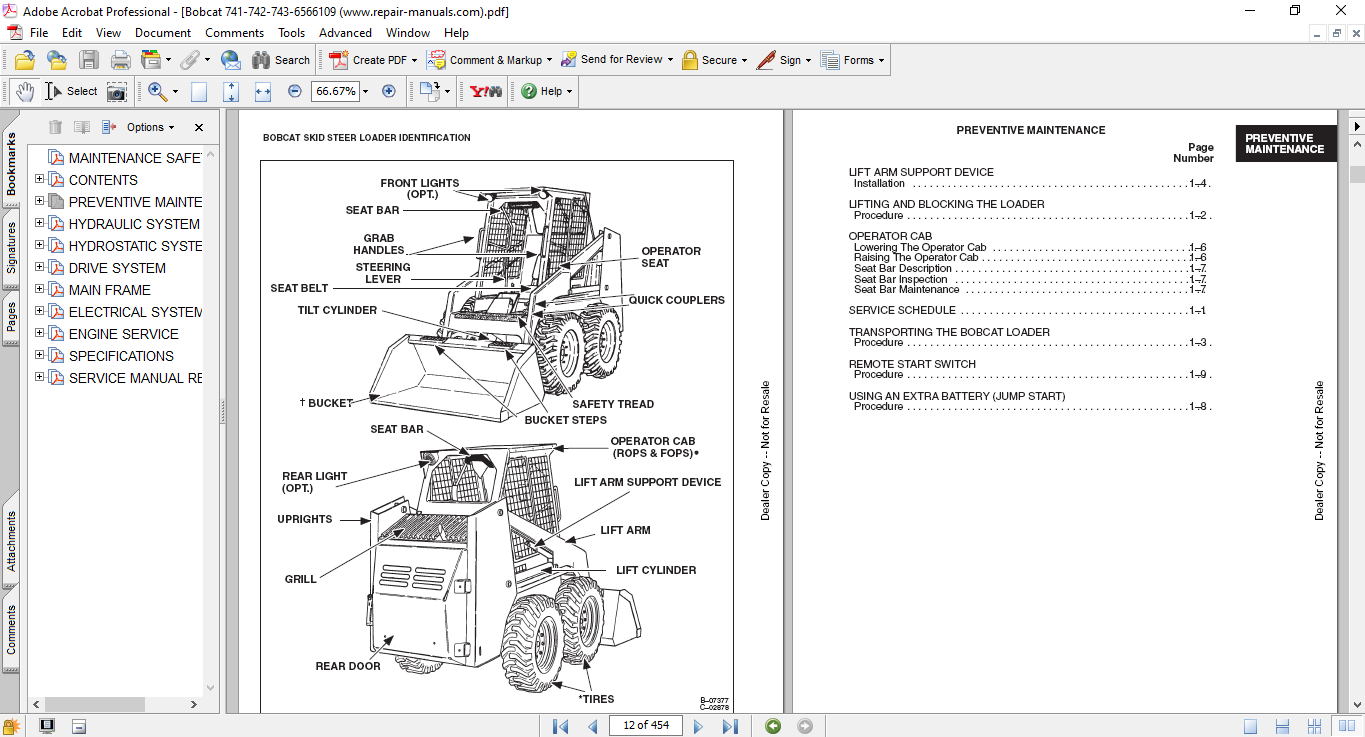Click the Zoom Out minus icon

tap(295, 91)
